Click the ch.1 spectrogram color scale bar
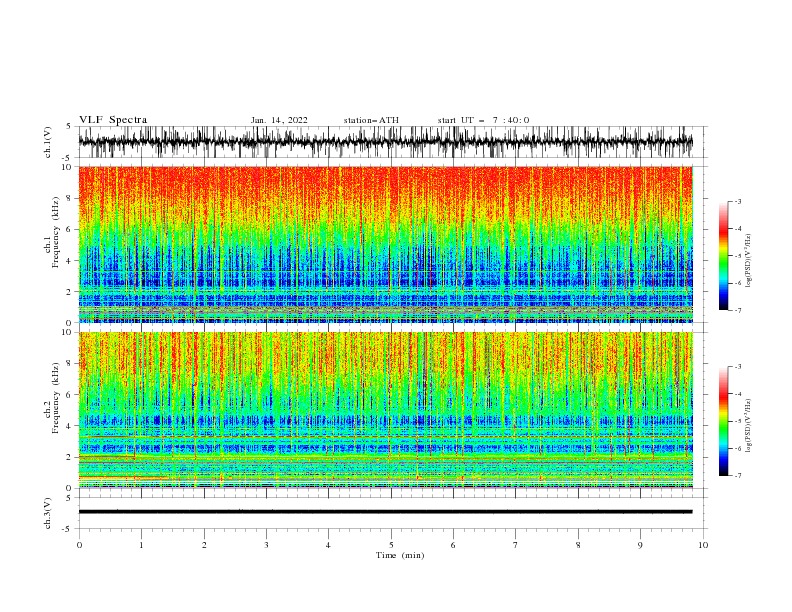792x612 pixels. pos(724,256)
